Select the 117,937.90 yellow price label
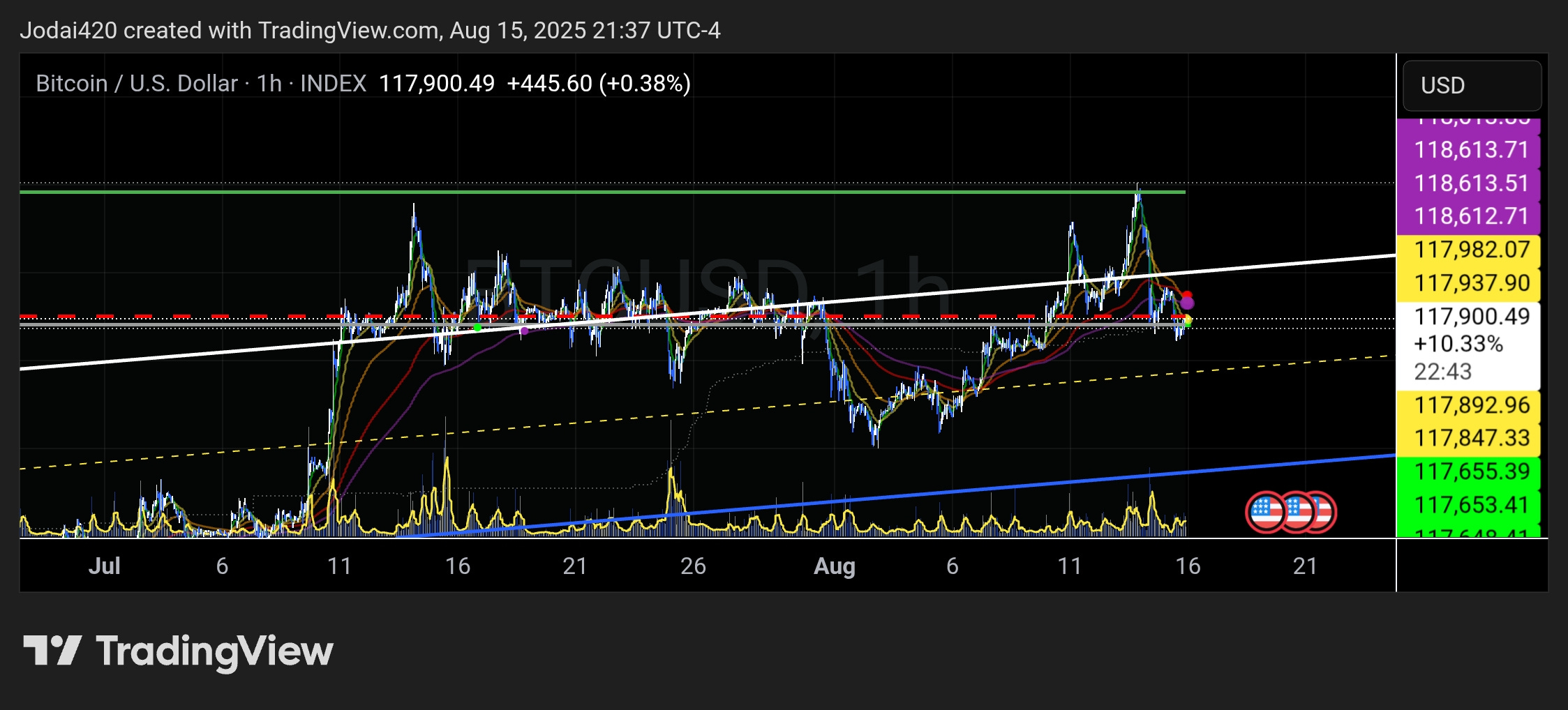1568x710 pixels. pos(1469,283)
